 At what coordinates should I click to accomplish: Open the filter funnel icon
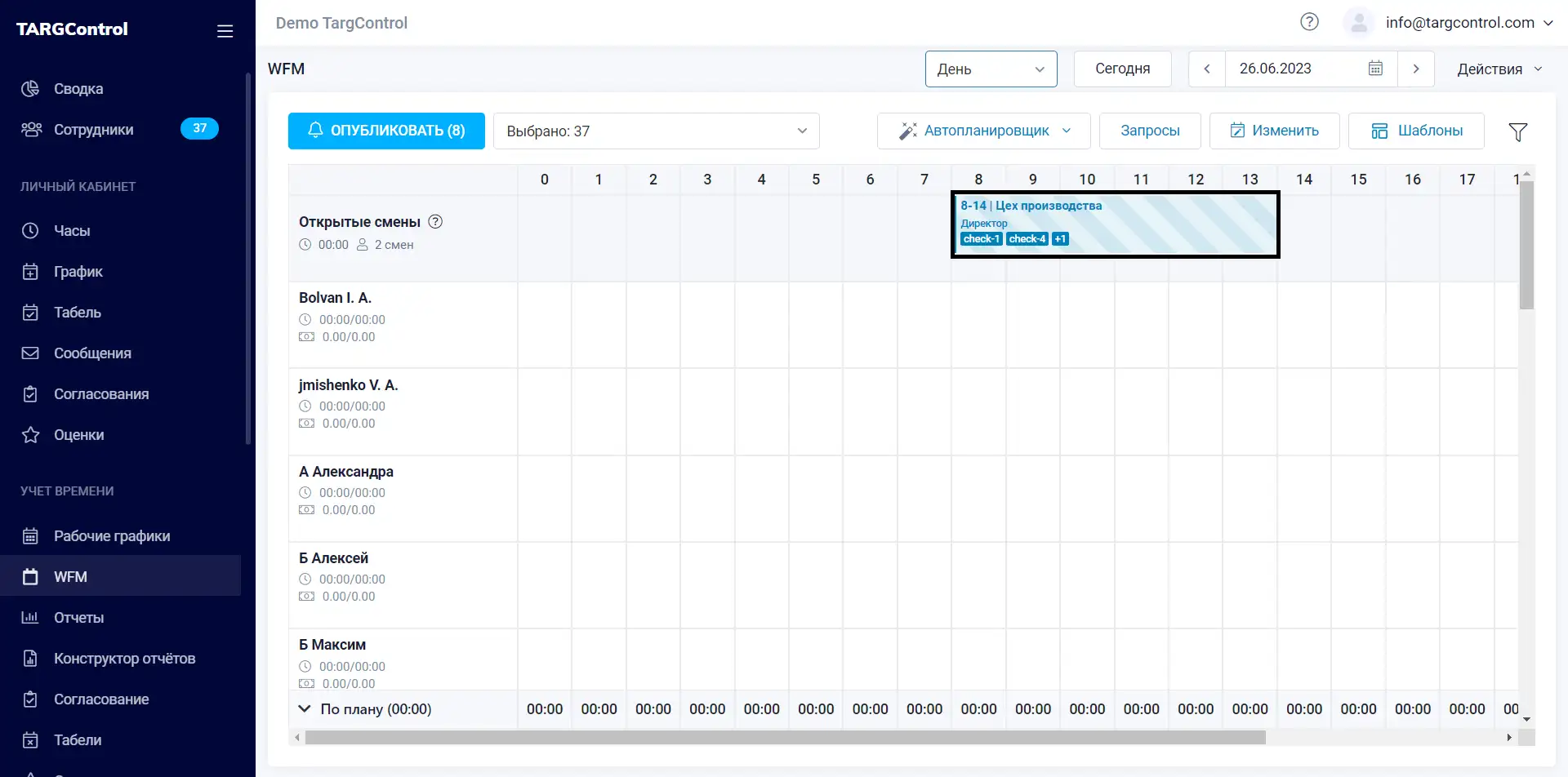pos(1518,131)
